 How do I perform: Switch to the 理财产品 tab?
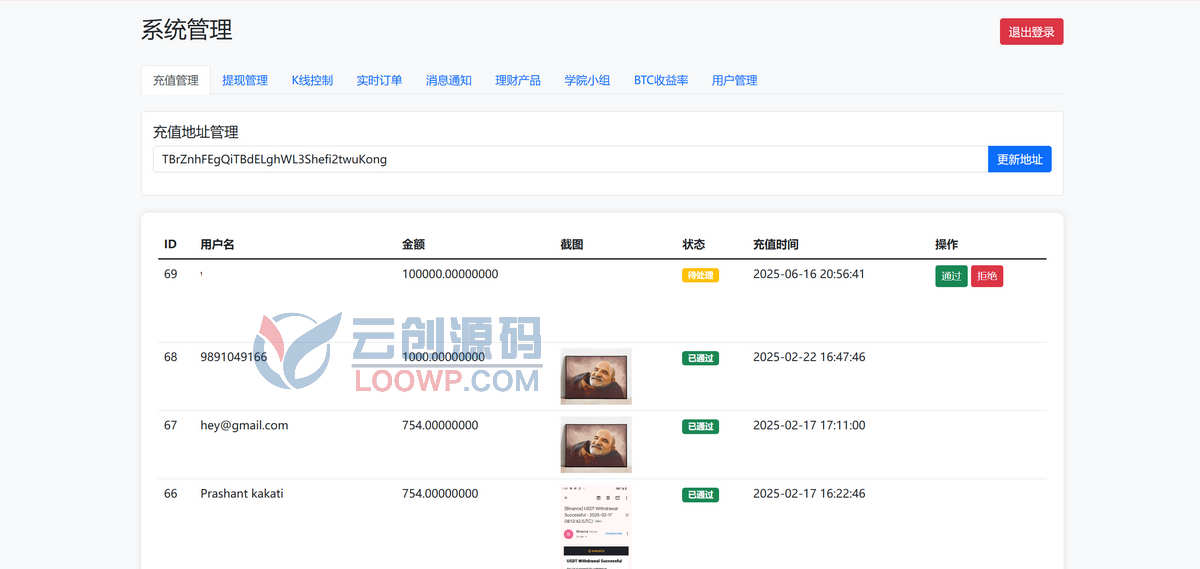[518, 80]
